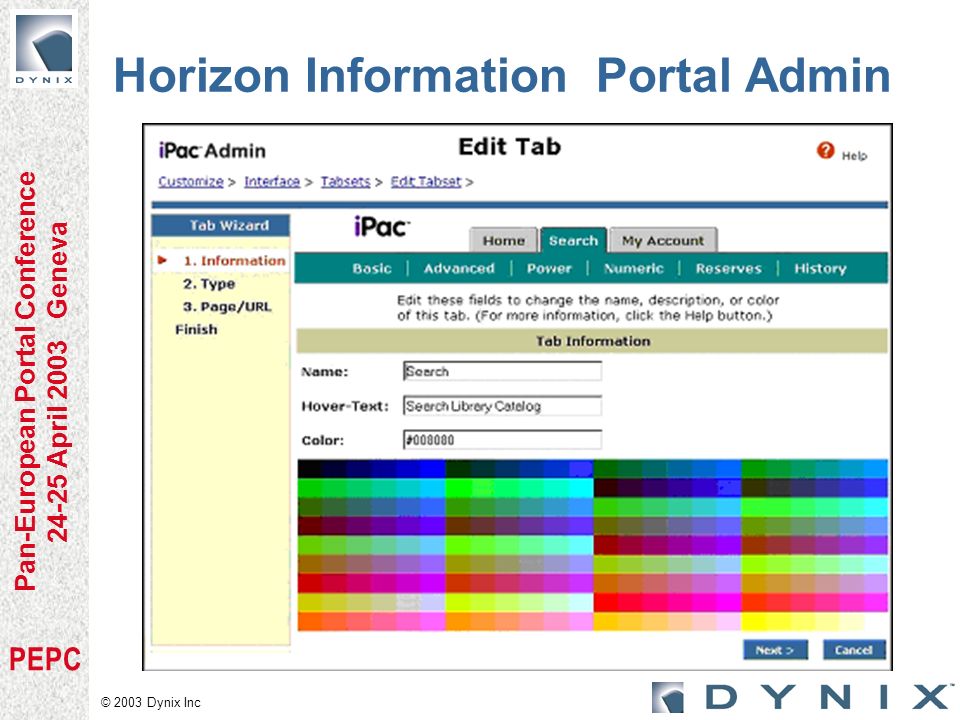This screenshot has width=960, height=720.
Task: Focus the Hover-Text input field
Action: tap(502, 406)
